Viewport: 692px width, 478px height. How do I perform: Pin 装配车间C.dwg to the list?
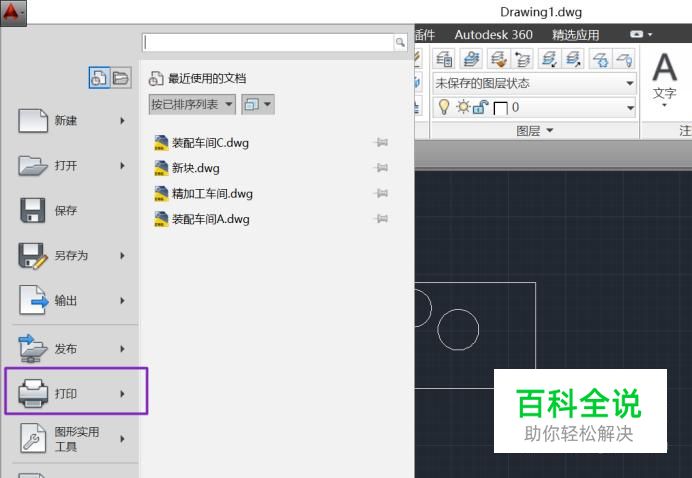[381, 143]
